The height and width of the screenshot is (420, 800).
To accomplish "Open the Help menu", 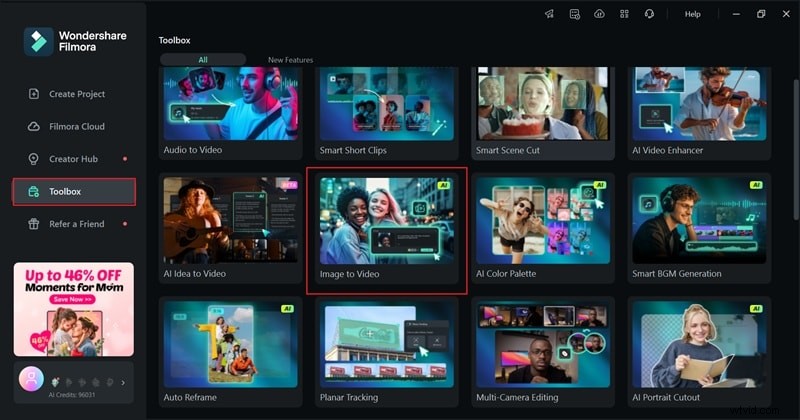I will tap(692, 14).
